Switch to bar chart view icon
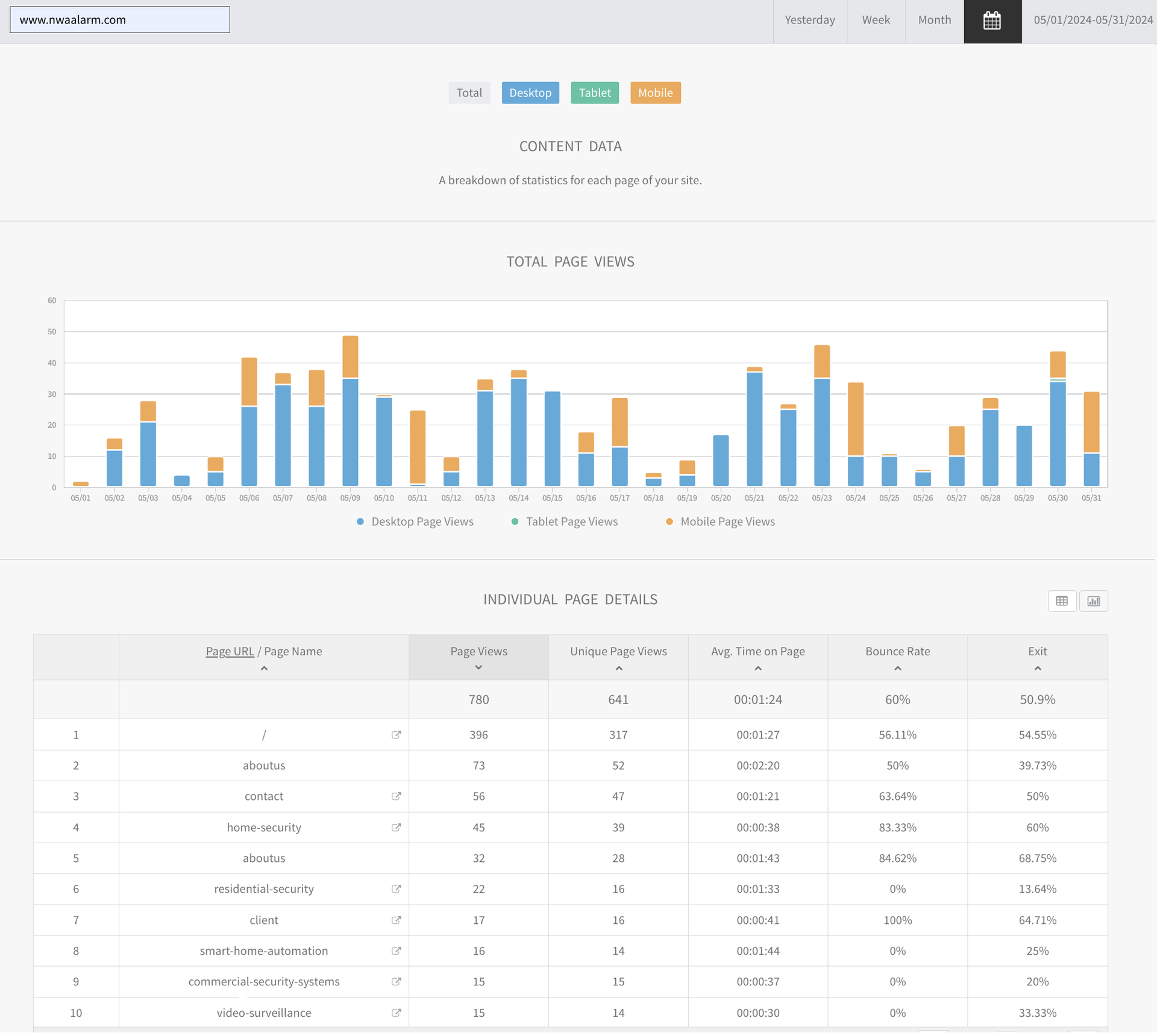The height and width of the screenshot is (1036, 1157). [1093, 601]
